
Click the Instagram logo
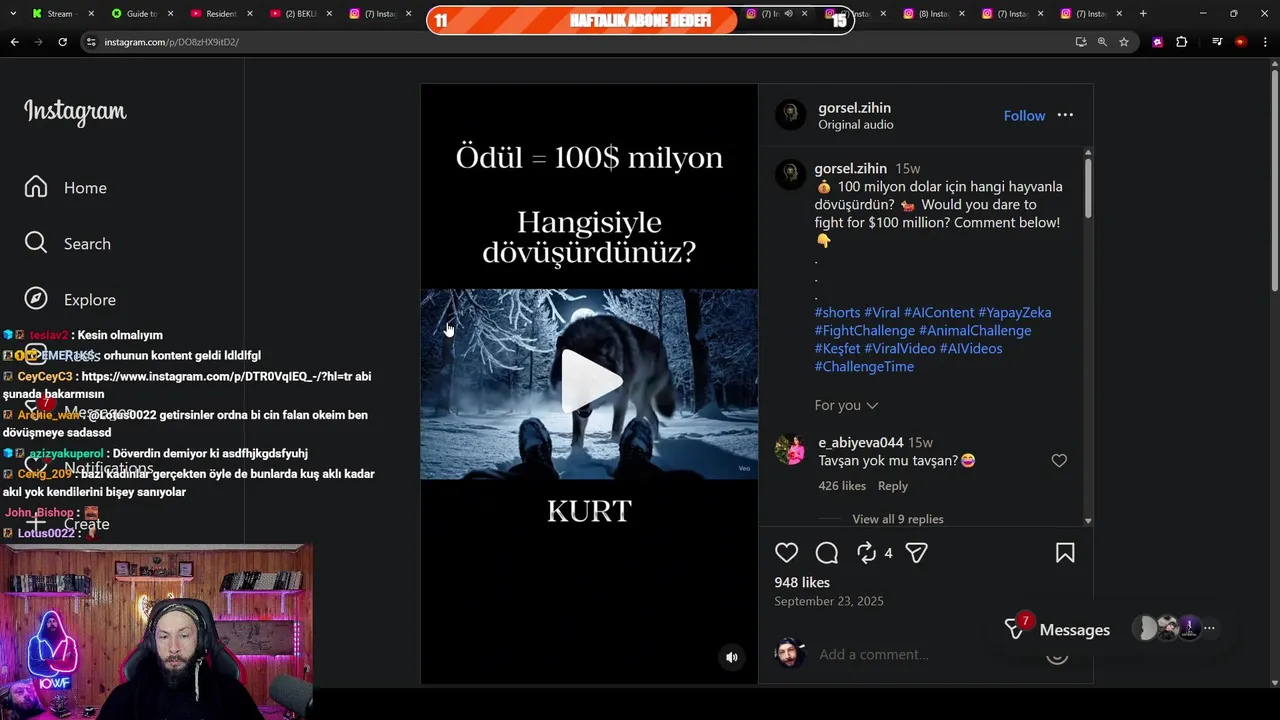(75, 111)
